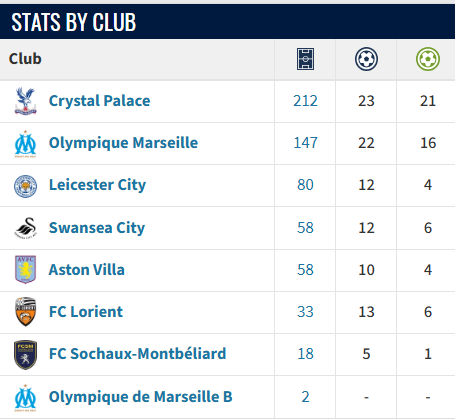The width and height of the screenshot is (455, 420).
Task: Click the dark football goals icon
Action: pyautogui.click(x=366, y=59)
